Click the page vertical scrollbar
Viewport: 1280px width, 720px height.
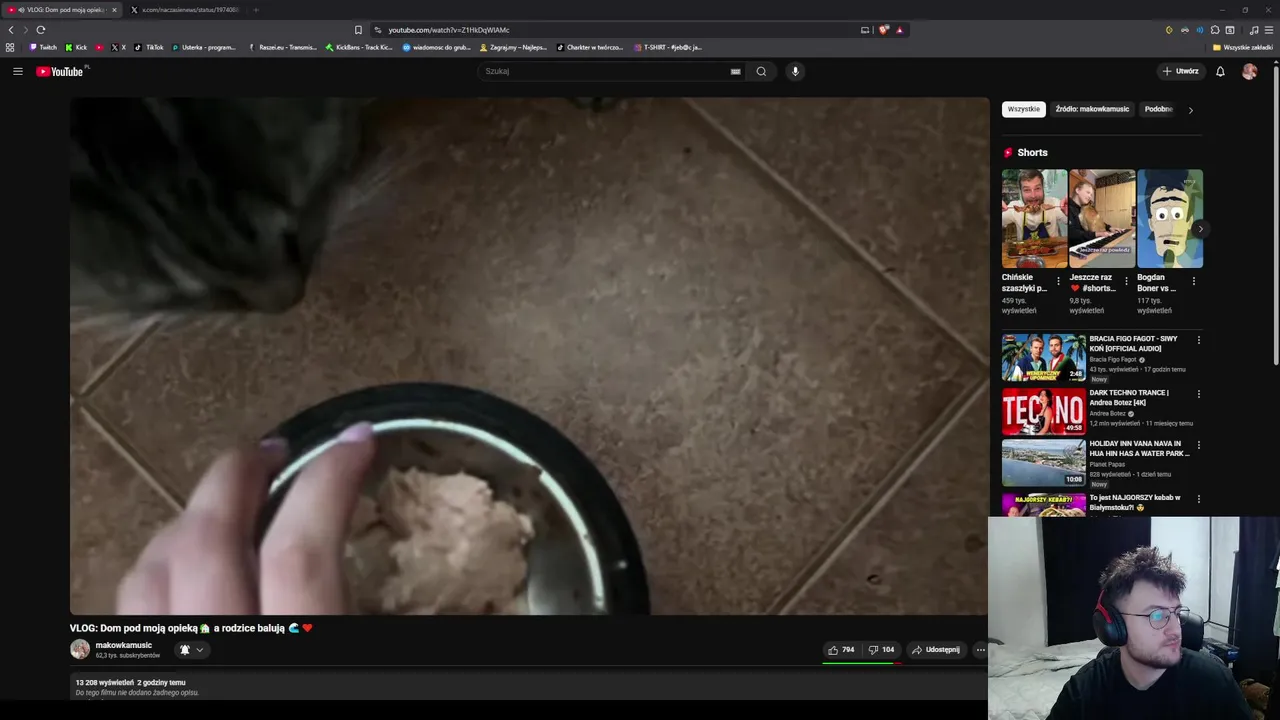coord(1275,215)
